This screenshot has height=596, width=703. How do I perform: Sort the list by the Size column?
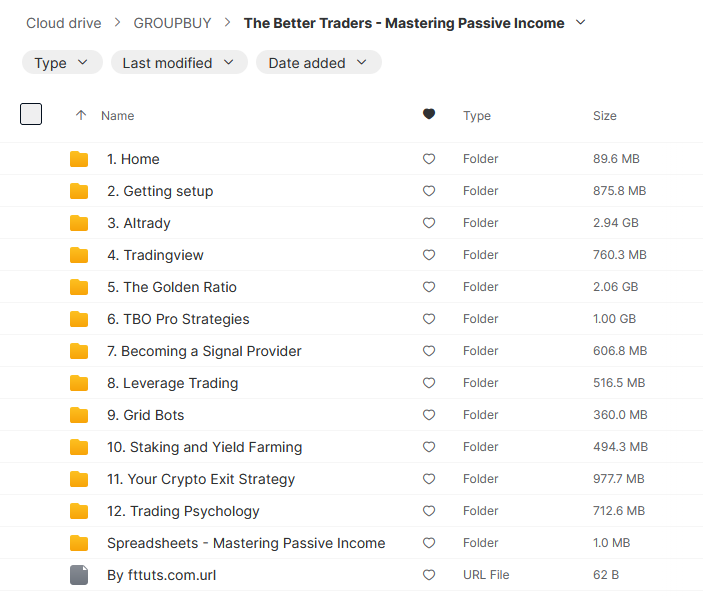point(604,116)
